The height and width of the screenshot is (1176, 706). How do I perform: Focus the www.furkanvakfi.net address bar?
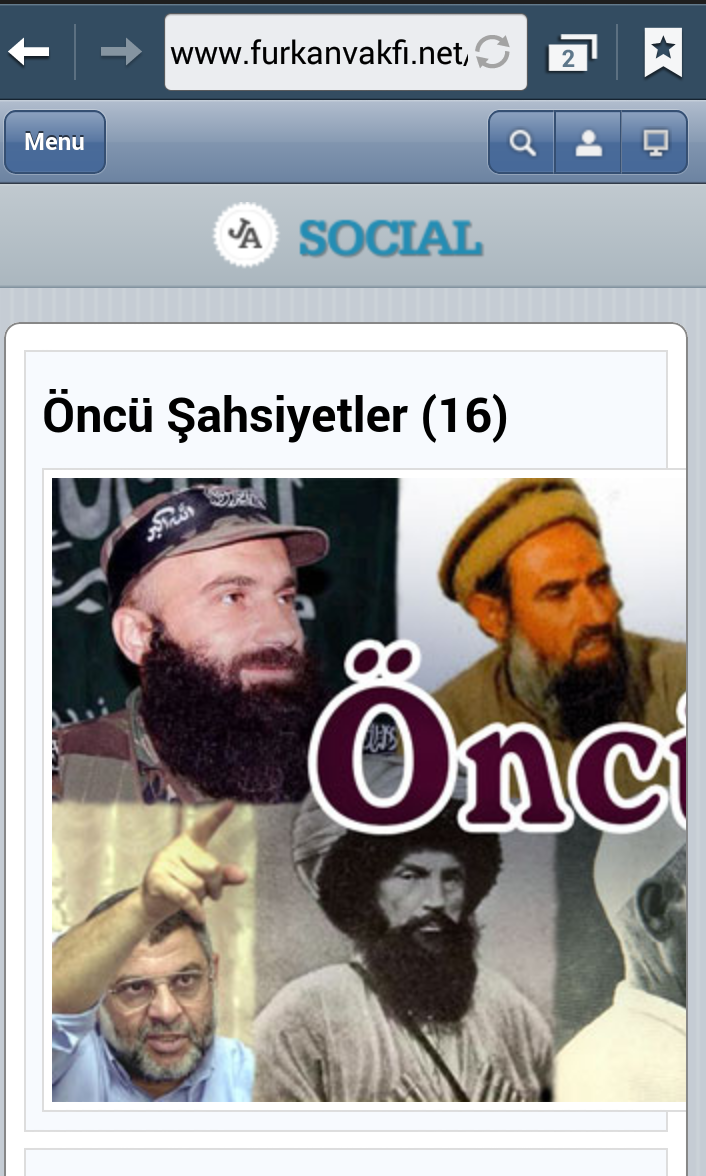[319, 52]
